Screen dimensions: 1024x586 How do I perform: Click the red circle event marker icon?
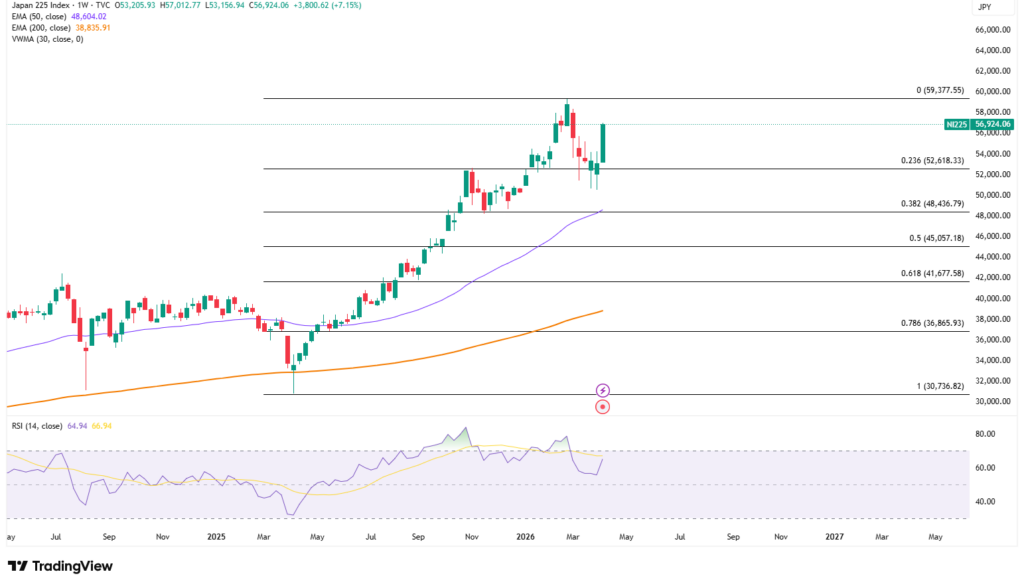click(603, 407)
